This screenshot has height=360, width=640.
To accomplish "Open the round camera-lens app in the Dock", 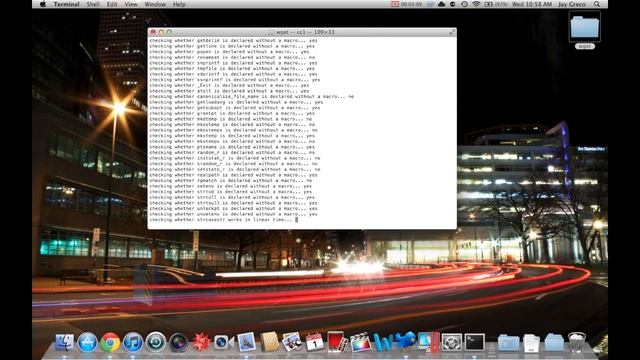I will tap(178, 342).
